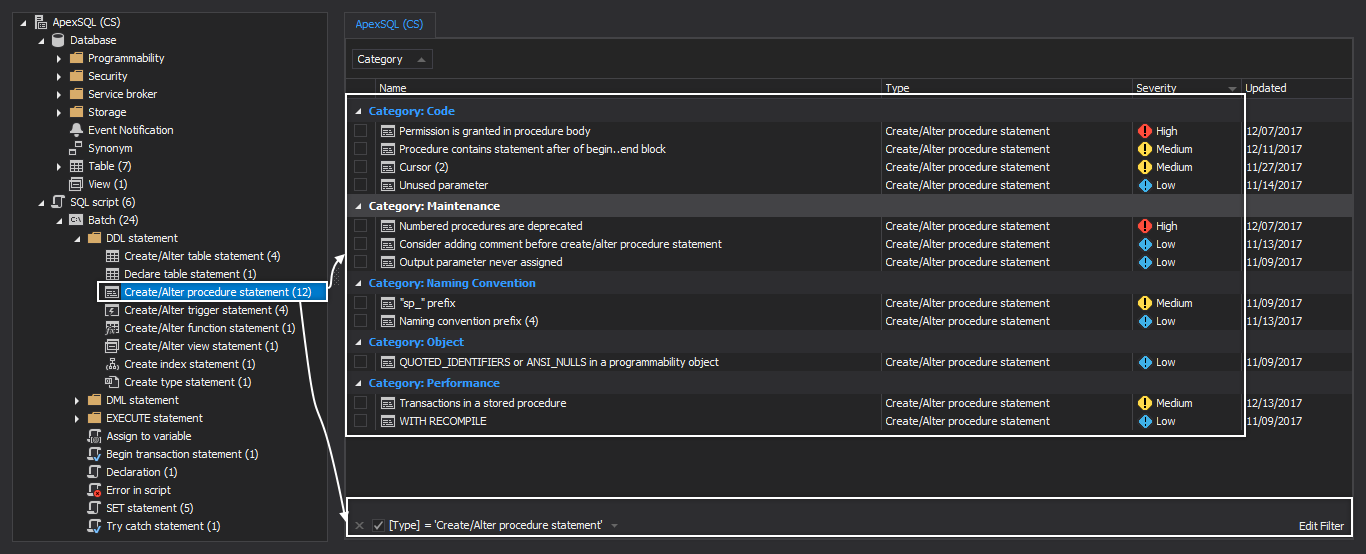Uncheck the active Type filter checkbox
1366x554 pixels.
(378, 525)
